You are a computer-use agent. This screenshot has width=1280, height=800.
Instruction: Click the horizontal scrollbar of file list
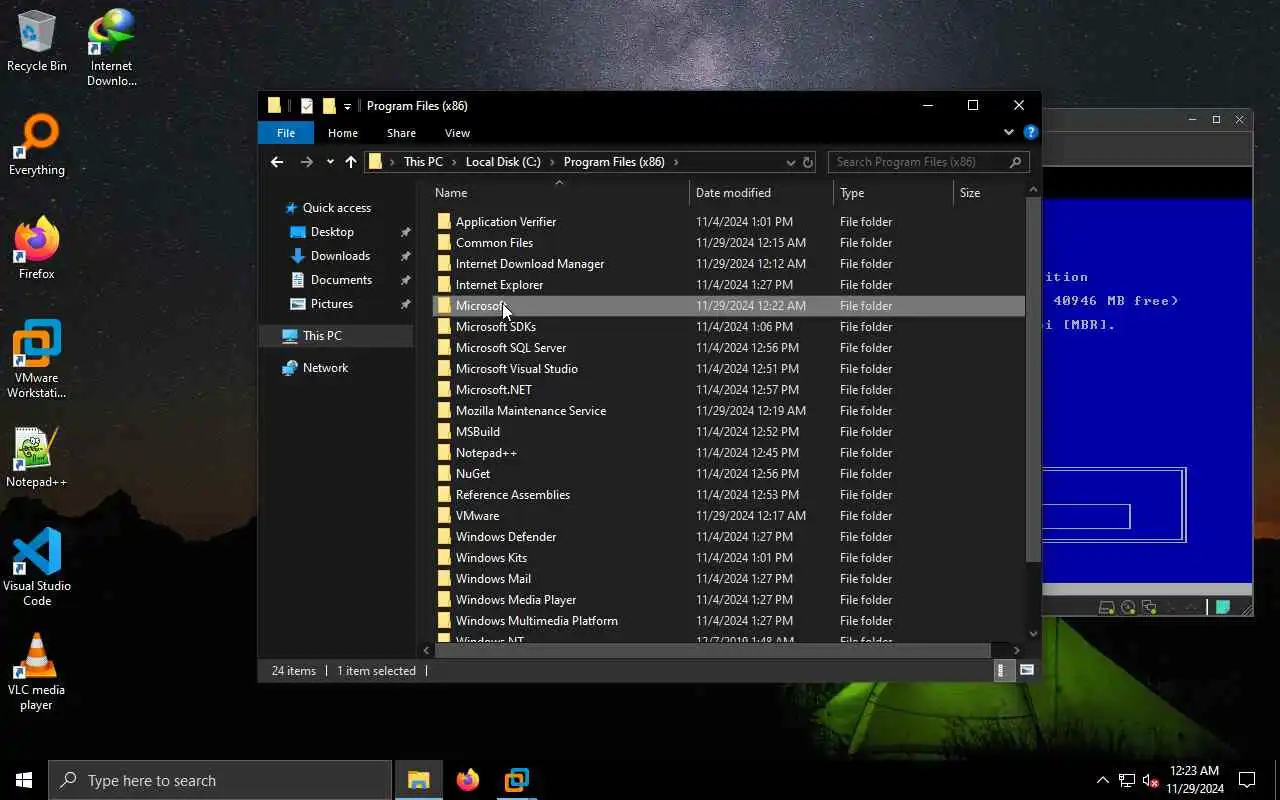(x=713, y=651)
